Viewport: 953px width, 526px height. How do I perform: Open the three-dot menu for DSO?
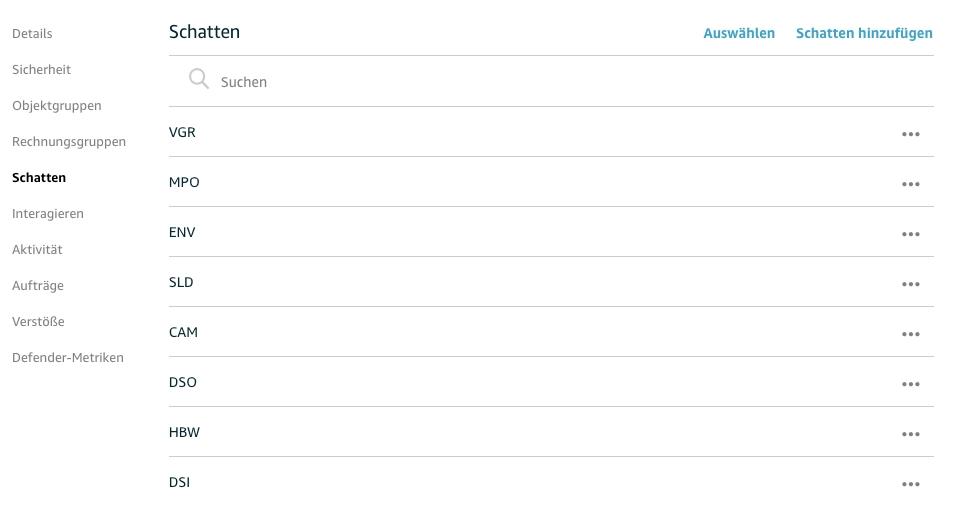tap(910, 384)
